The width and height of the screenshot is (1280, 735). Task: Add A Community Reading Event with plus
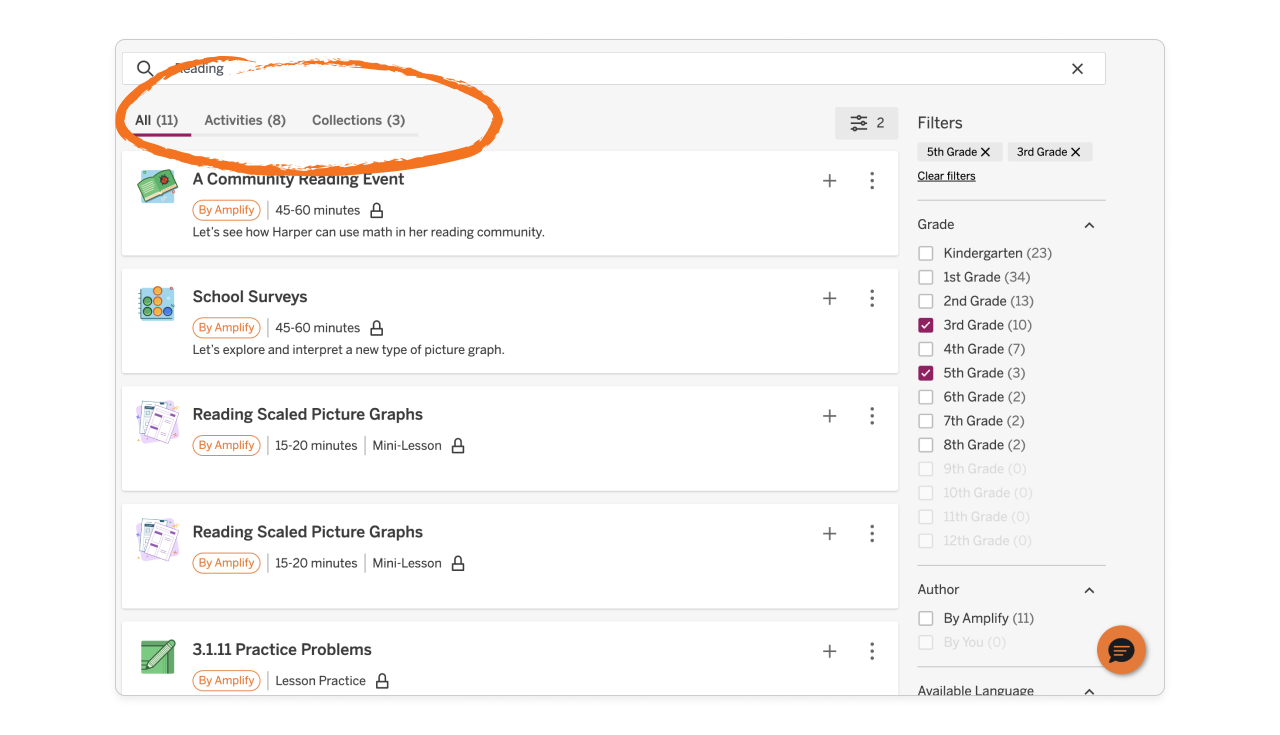829,181
